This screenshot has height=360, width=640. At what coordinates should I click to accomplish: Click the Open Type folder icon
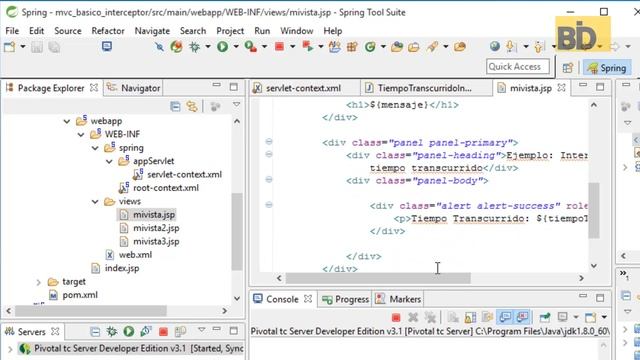pos(397,47)
